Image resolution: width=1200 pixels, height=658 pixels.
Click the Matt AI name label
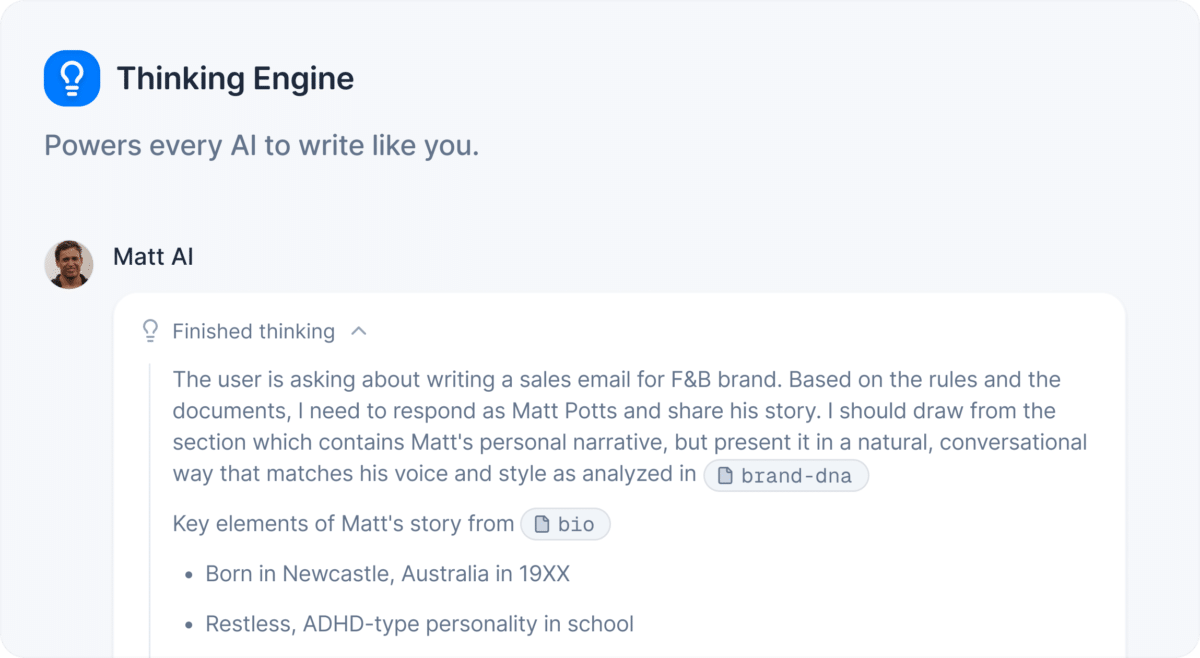coord(153,257)
